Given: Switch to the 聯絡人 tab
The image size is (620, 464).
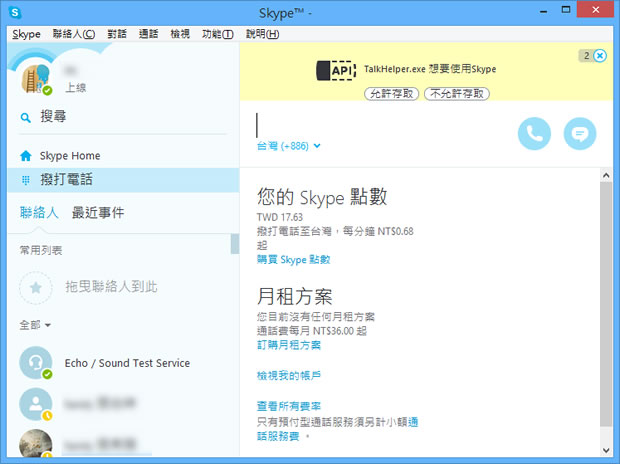Looking at the screenshot, I should pos(39,213).
